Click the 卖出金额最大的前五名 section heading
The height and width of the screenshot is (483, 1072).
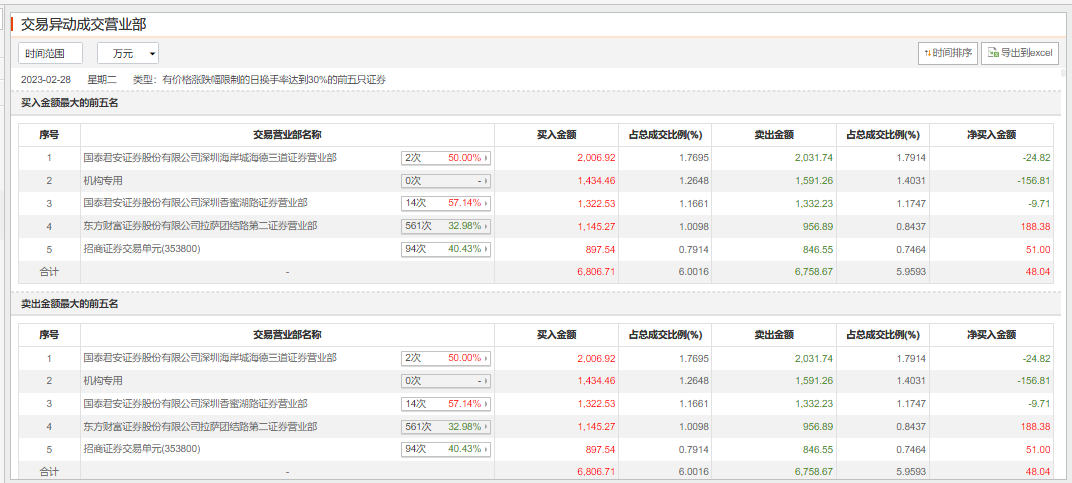[70, 303]
